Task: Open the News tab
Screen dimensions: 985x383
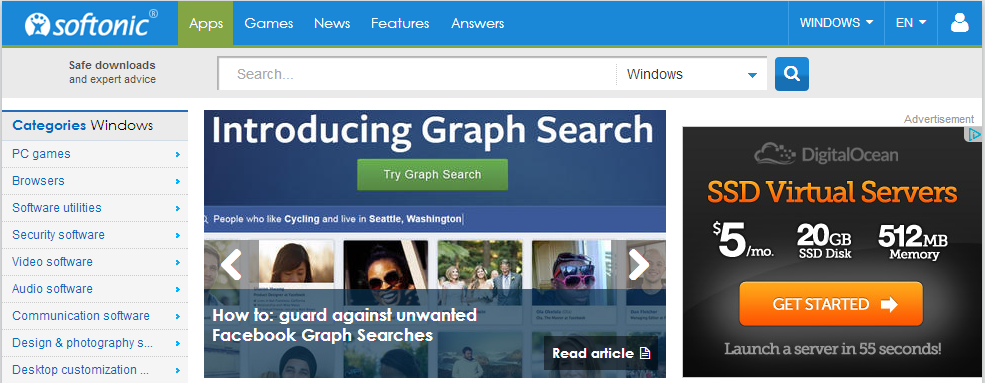Action: click(x=332, y=23)
